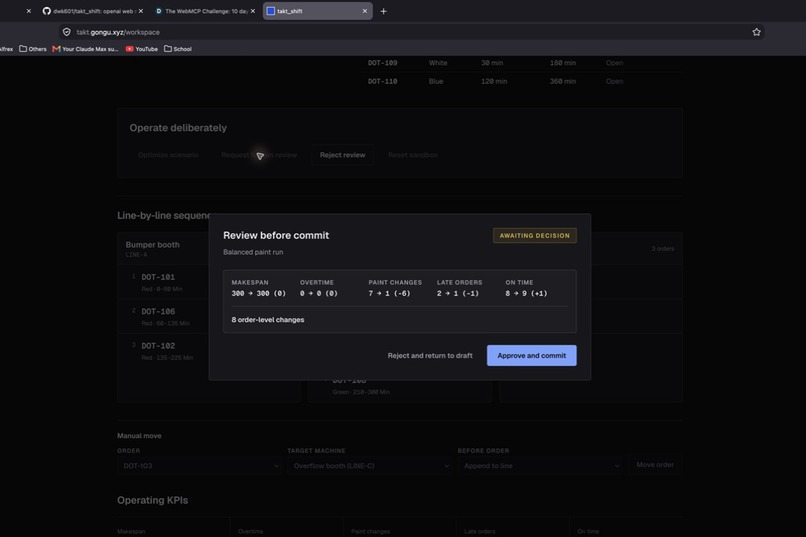The width and height of the screenshot is (806, 537).
Task: Click the Move order button
Action: (655, 465)
